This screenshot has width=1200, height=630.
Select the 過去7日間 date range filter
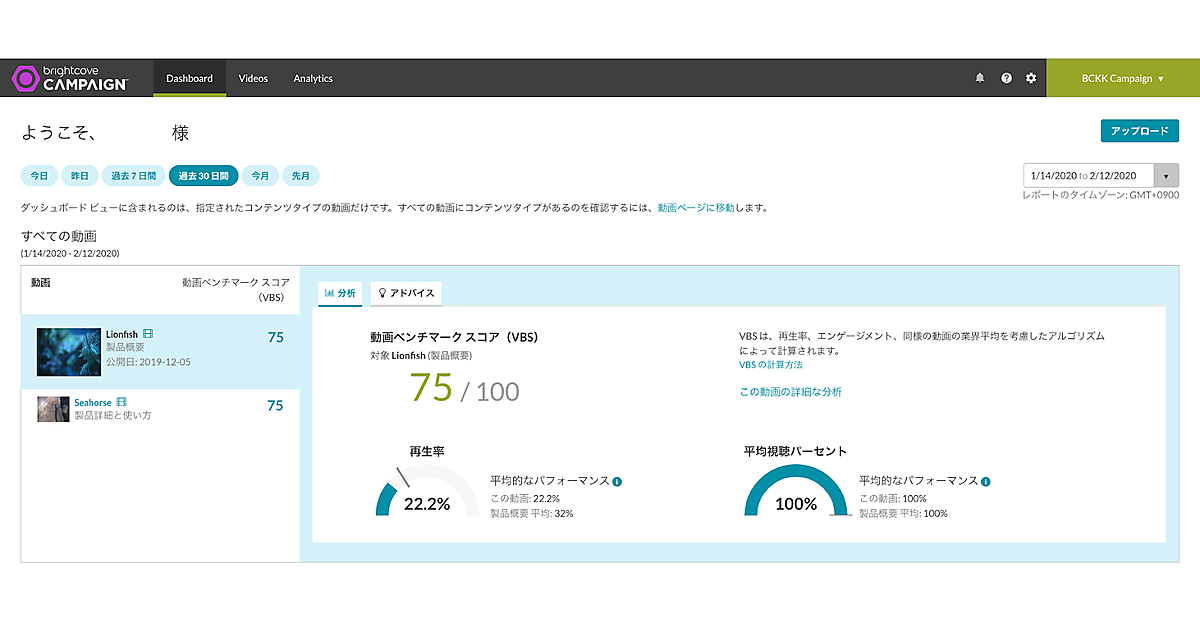(x=133, y=176)
